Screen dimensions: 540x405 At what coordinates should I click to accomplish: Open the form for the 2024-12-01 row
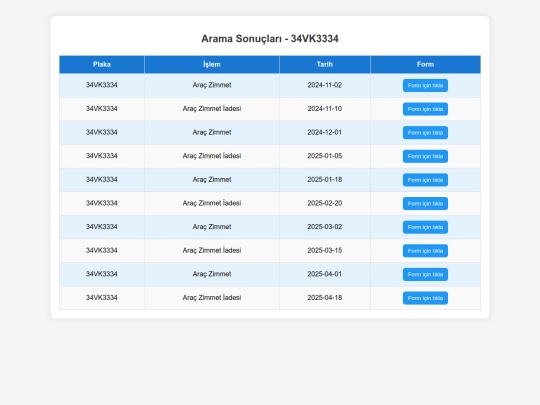(425, 133)
